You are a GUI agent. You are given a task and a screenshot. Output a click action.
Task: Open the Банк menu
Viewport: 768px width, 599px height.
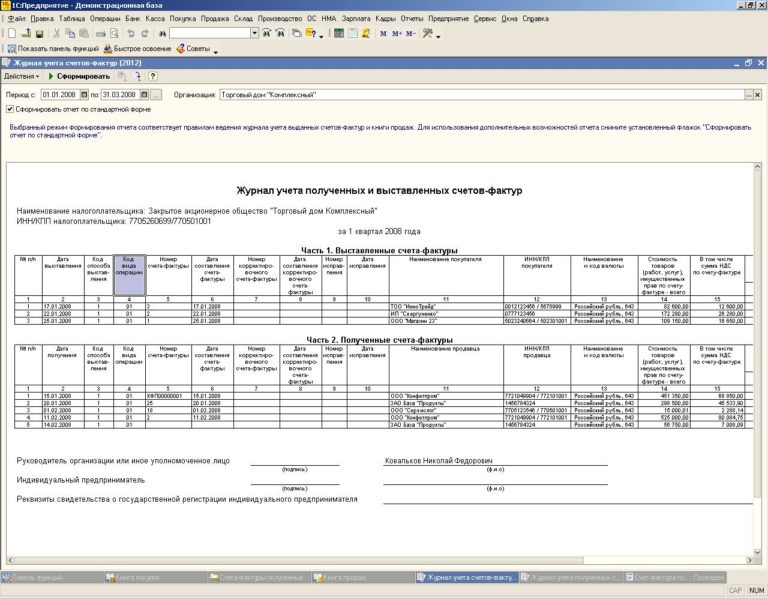coord(132,19)
